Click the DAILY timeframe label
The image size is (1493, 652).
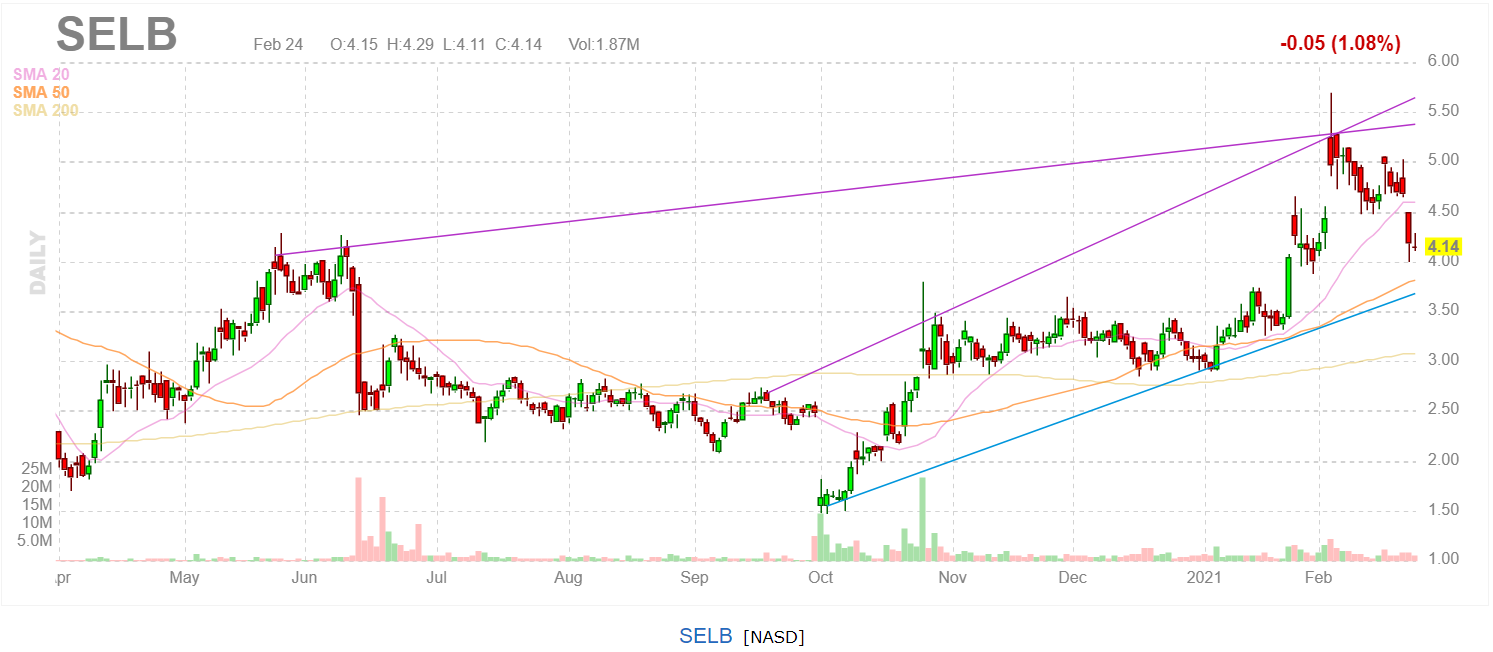[x=38, y=263]
